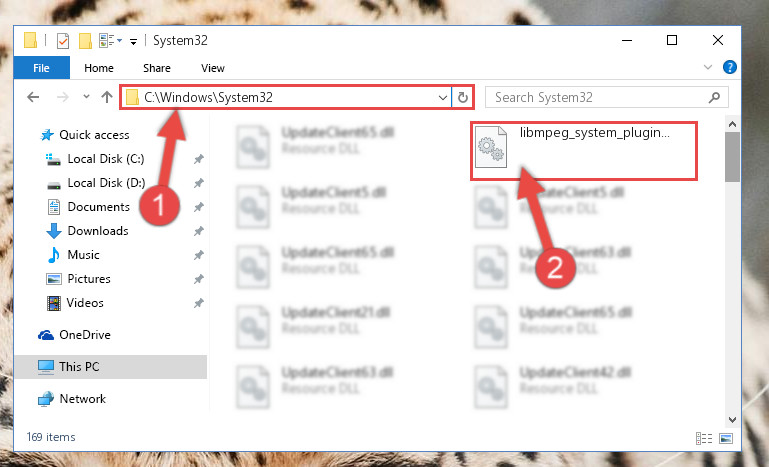Switch to the View ribbon tab

point(213,68)
